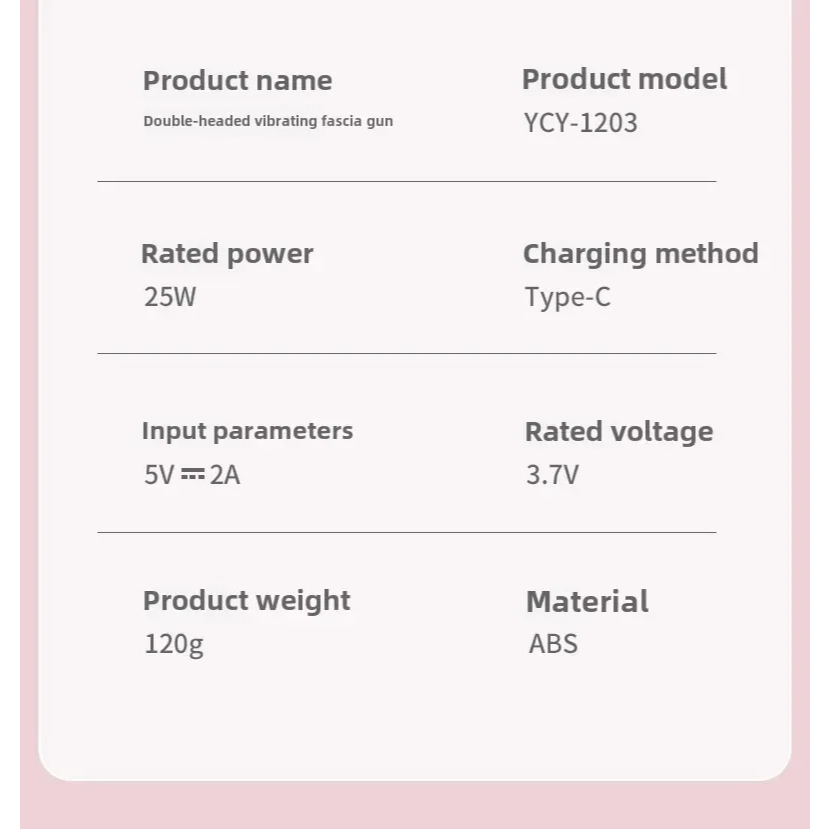Select the Type-C value text

[x=567, y=297]
